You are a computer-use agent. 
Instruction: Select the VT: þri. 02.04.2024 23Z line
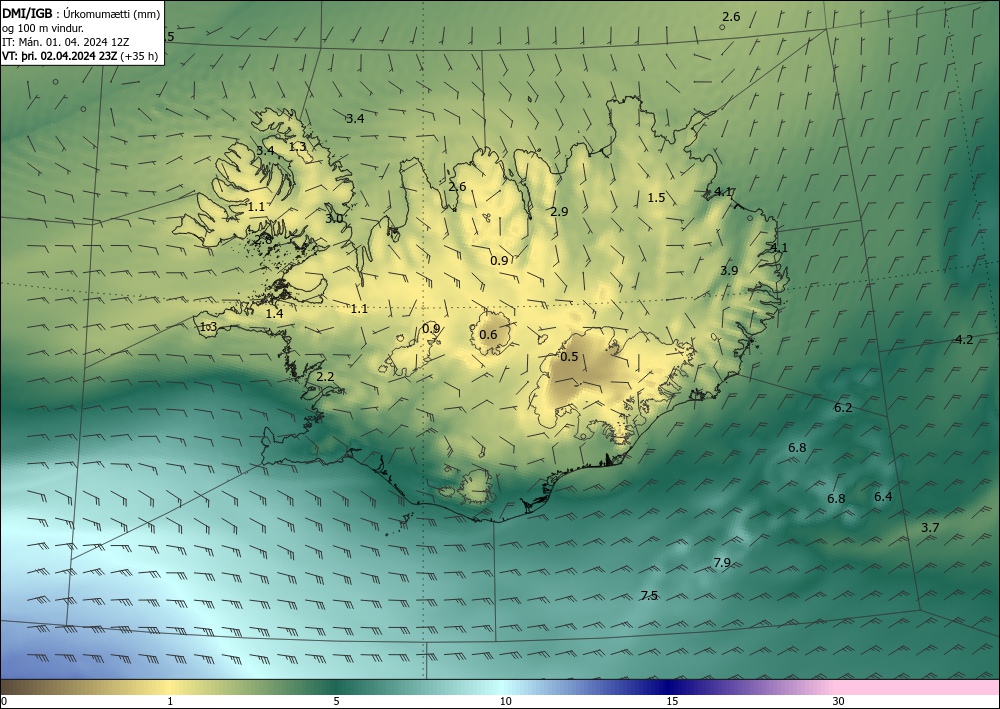pos(80,55)
